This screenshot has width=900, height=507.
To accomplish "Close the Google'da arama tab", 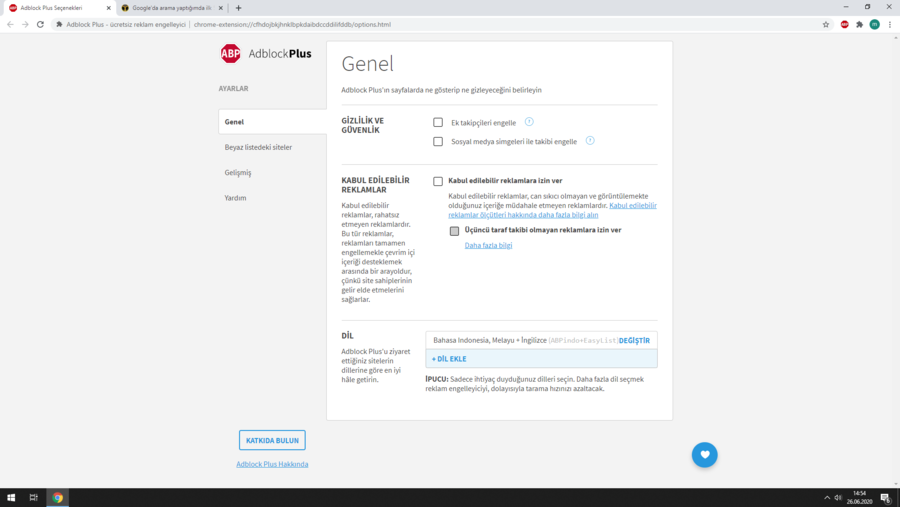I will 220,8.
